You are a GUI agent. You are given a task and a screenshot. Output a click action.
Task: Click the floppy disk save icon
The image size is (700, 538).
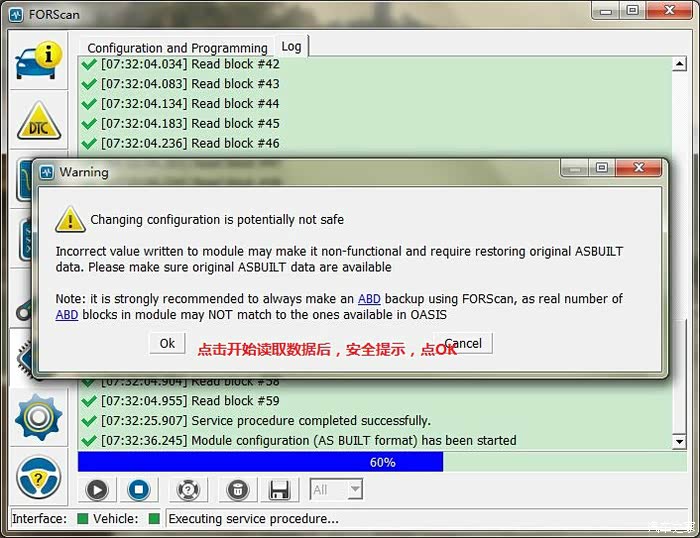click(x=279, y=490)
